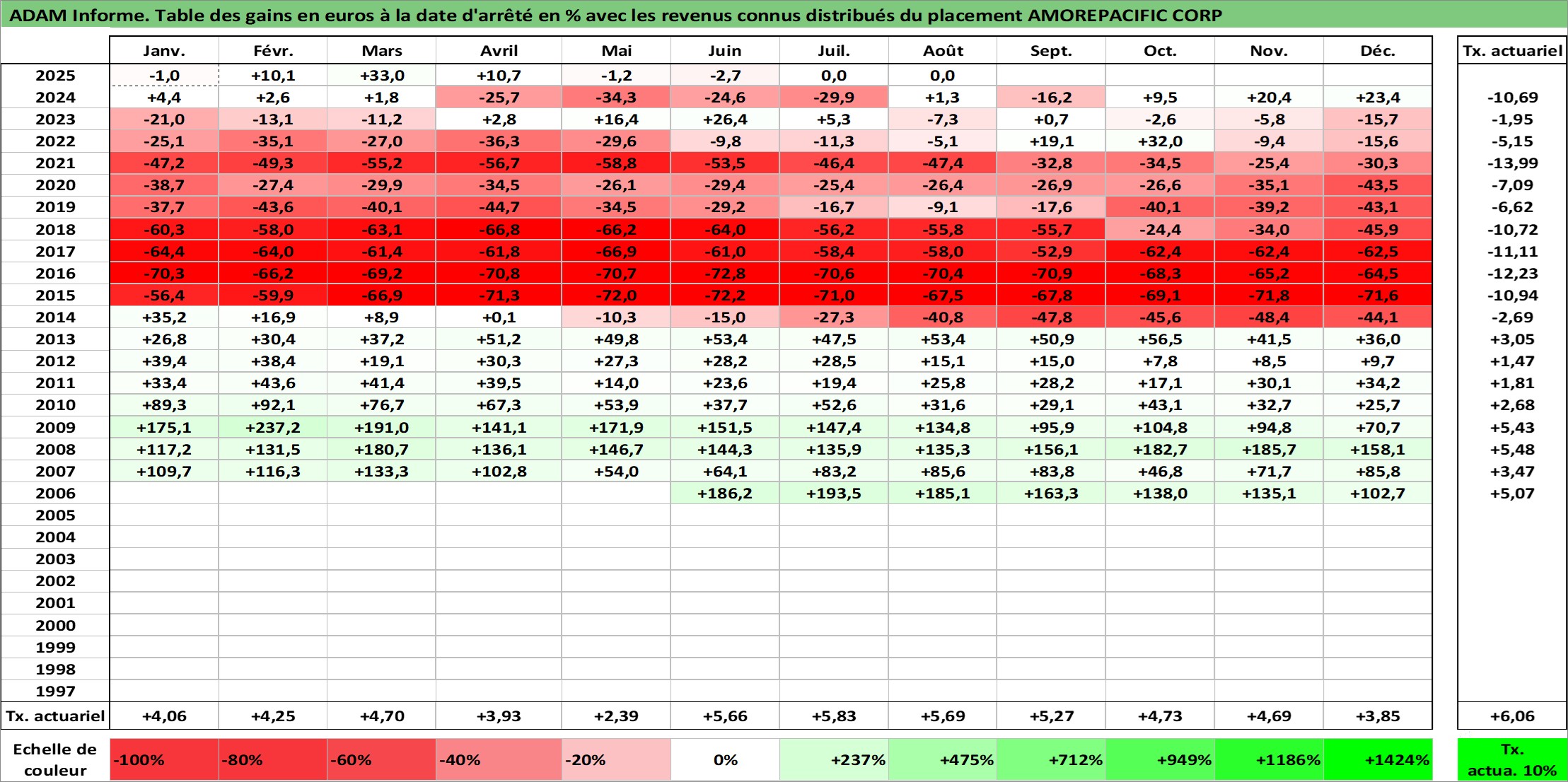Select the 2016 row label
Viewport: 1568px width, 782px height.
[55, 274]
